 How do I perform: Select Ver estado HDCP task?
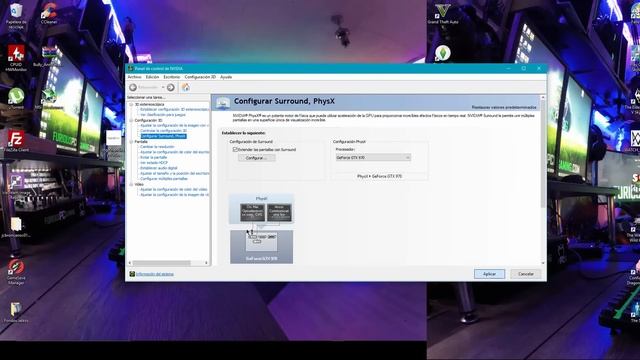[x=154, y=162]
